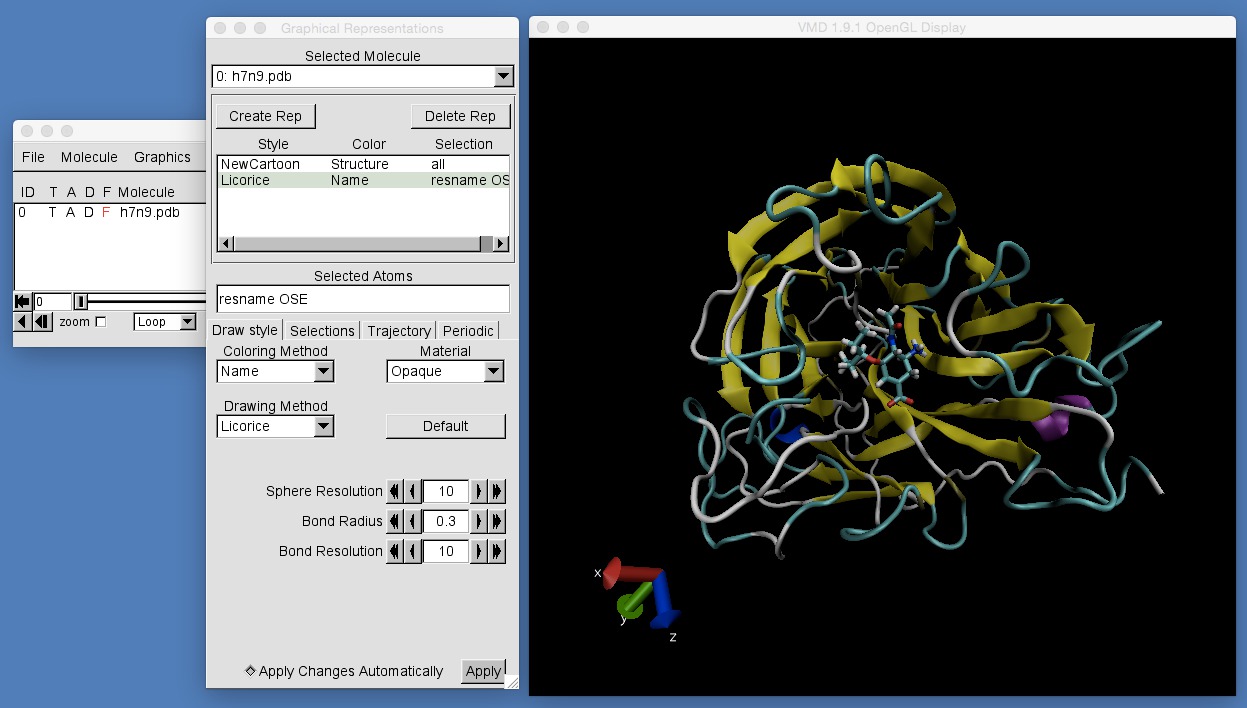
Task: Toggle the Top (T) flag for h7n9.pdb
Action: [53, 212]
